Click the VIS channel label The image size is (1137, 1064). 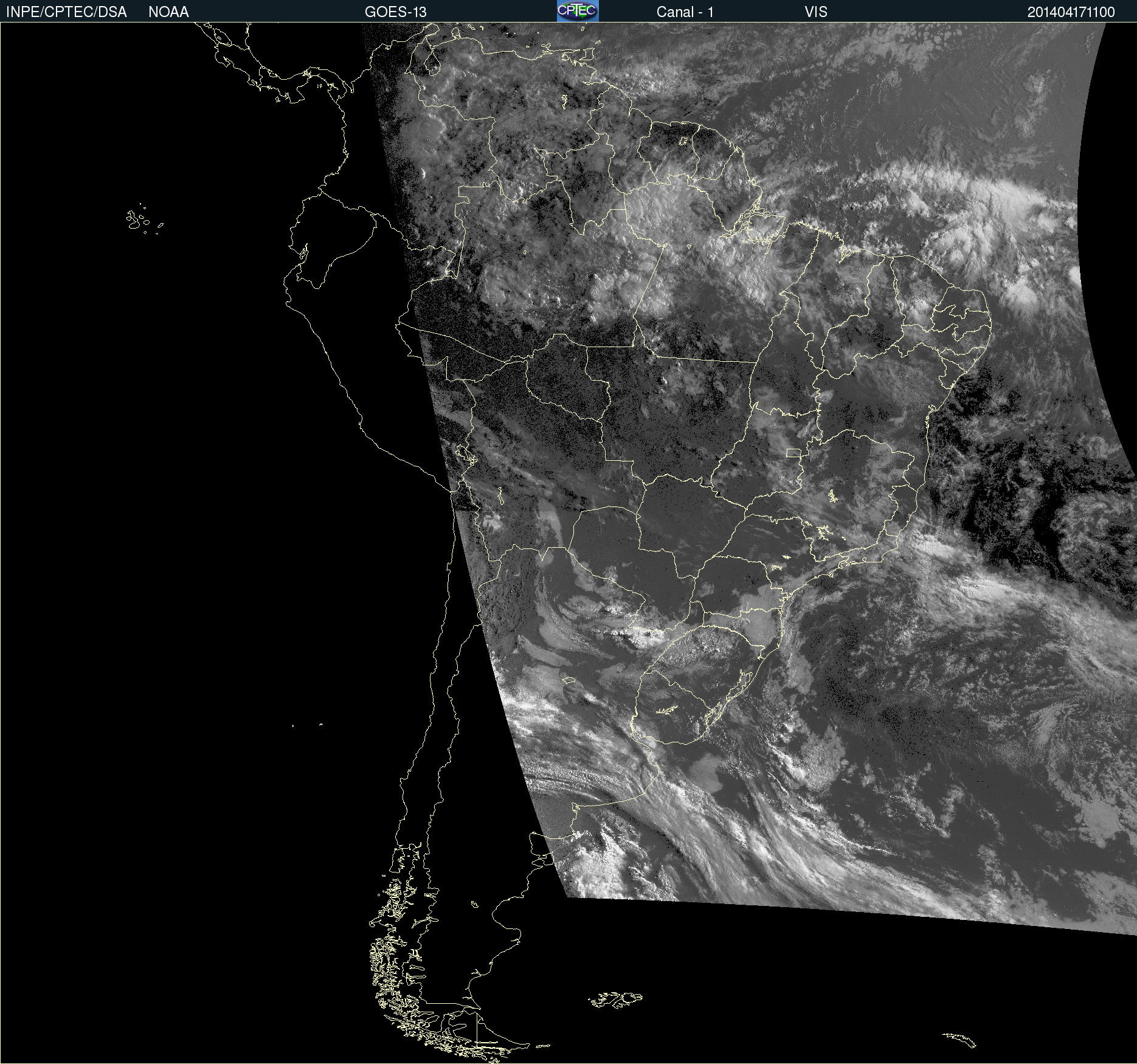(x=816, y=12)
